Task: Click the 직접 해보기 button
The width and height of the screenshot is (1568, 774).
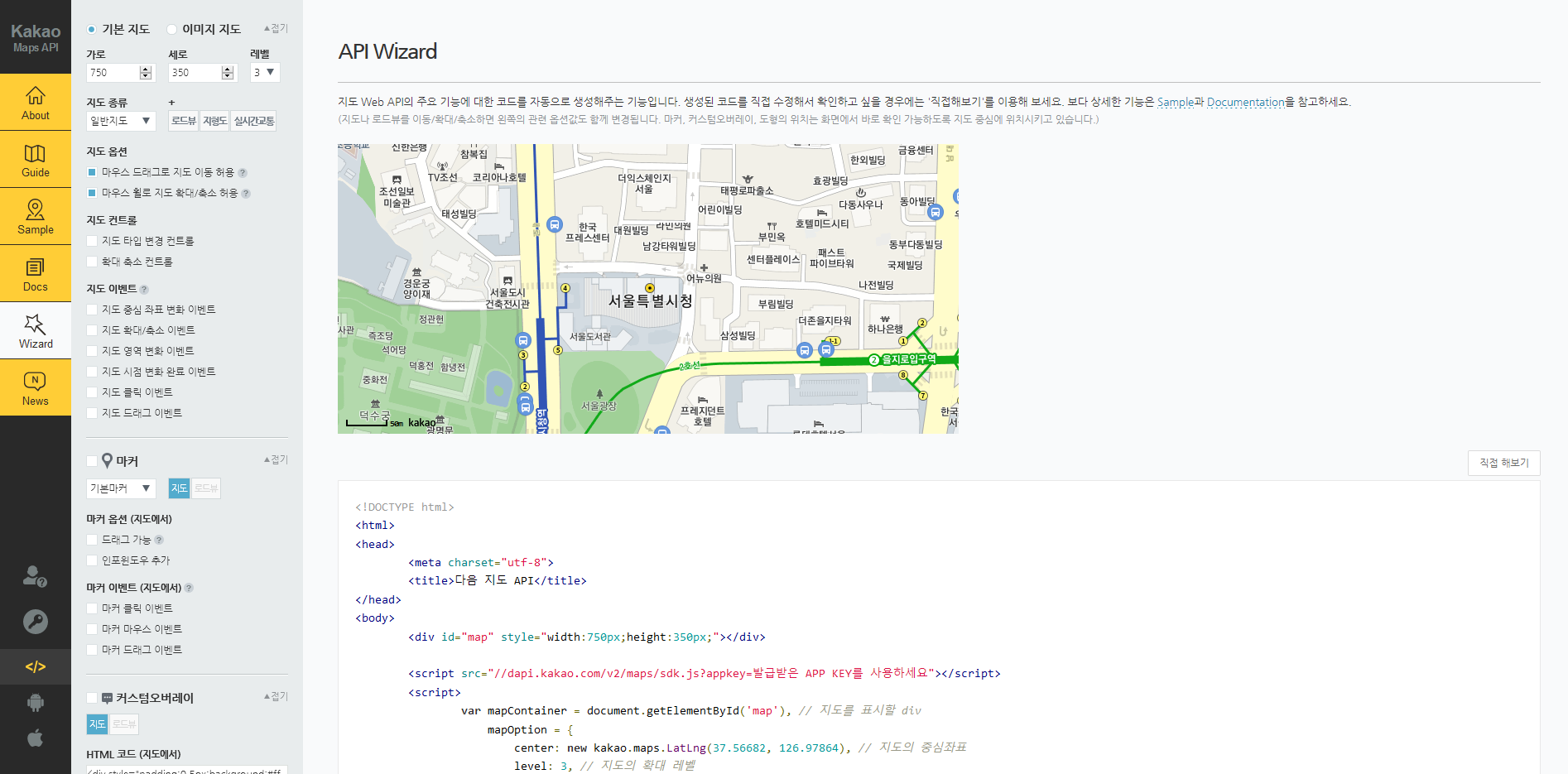Action: [1504, 463]
